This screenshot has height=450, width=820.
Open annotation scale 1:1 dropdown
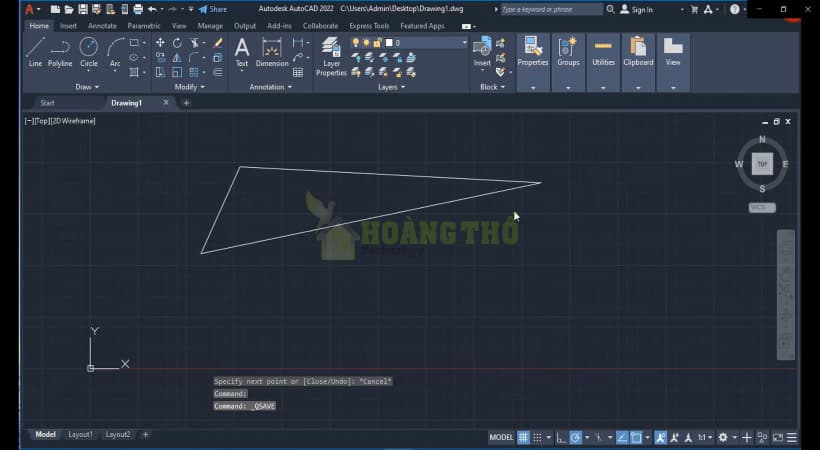click(704, 437)
